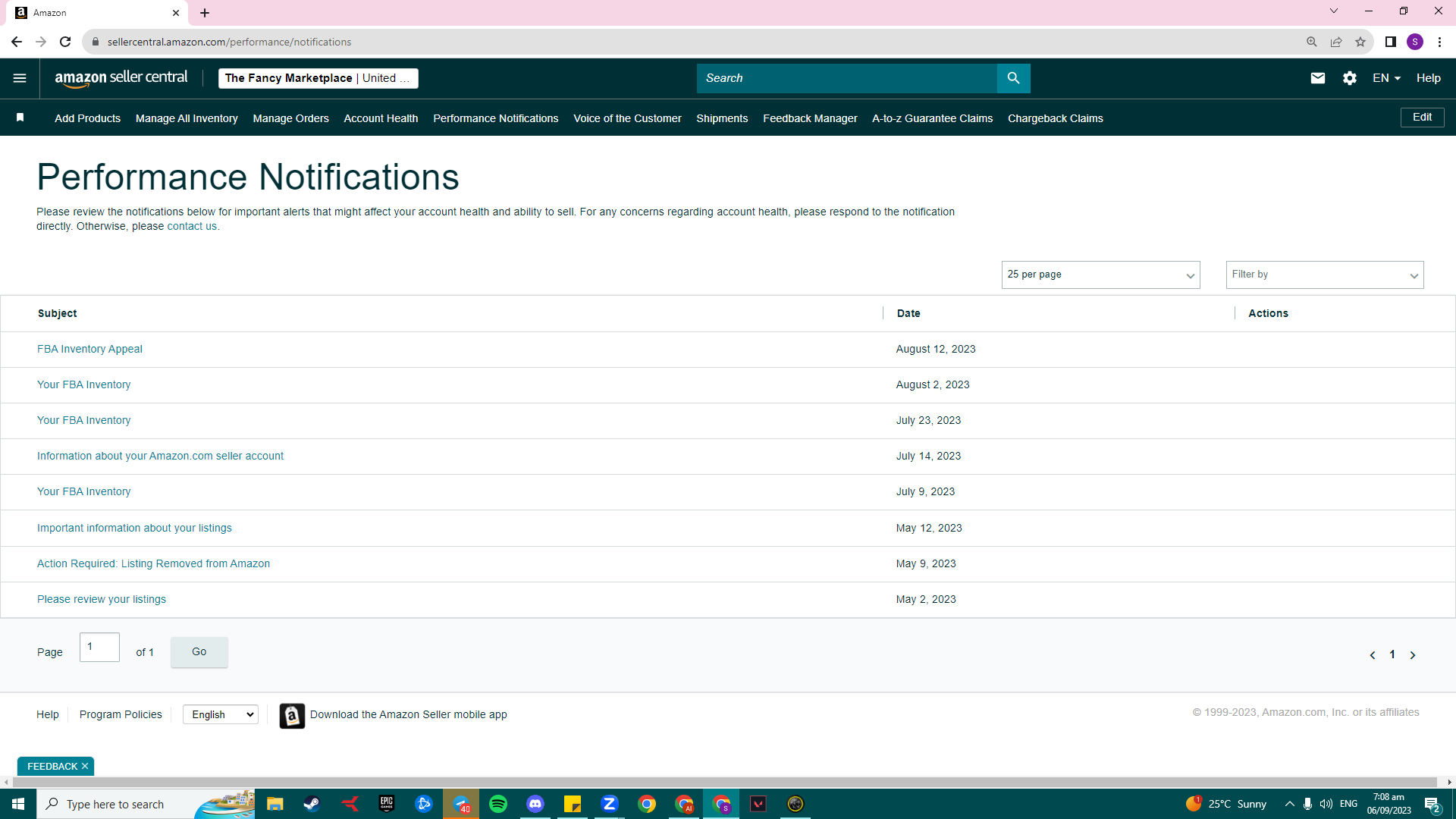Image resolution: width=1456 pixels, height=819 pixels.
Task: Open the English language select in the footer
Action: (221, 714)
